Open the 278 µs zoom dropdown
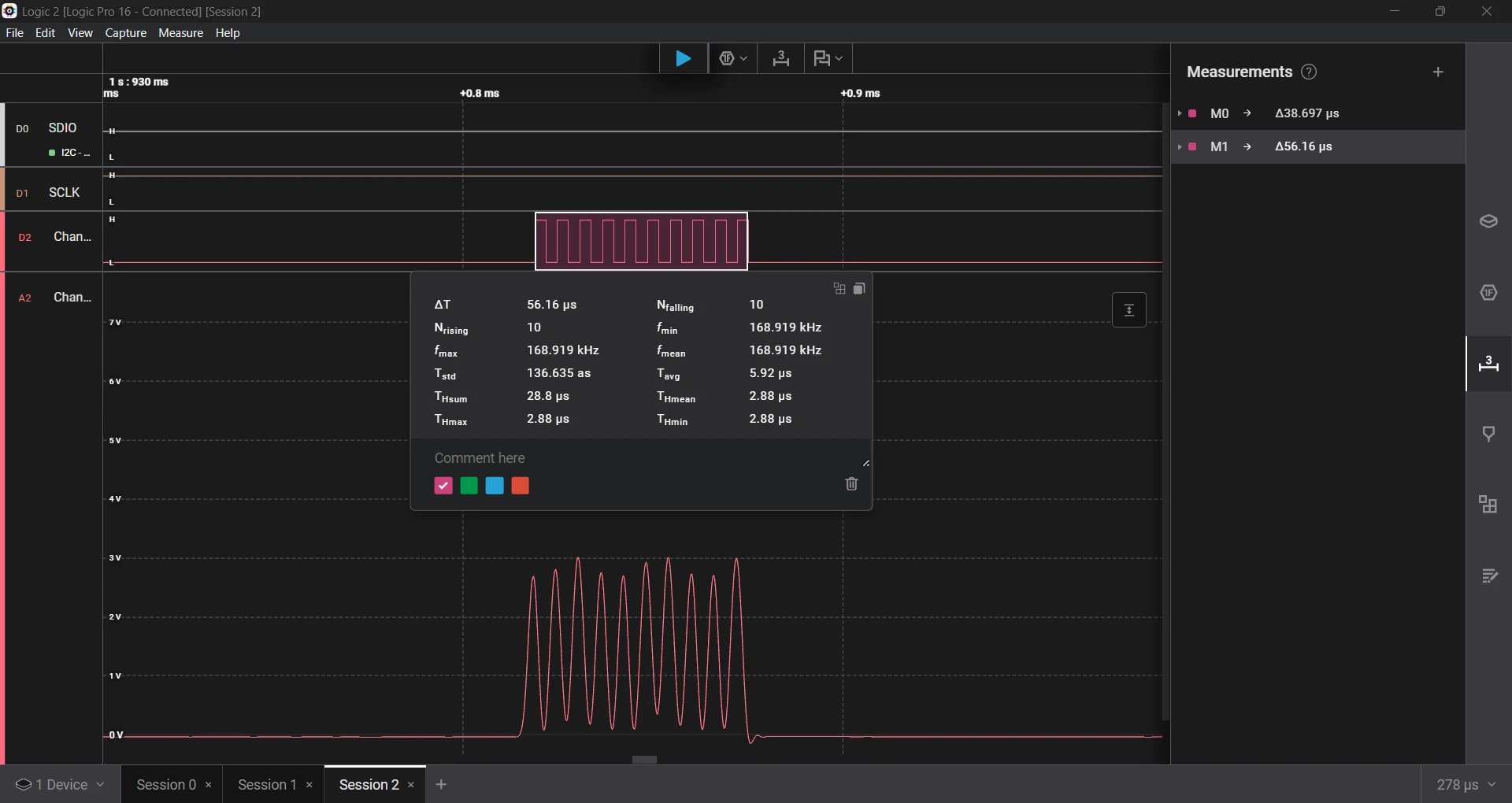Viewport: 1512px width, 803px height. point(1466,785)
